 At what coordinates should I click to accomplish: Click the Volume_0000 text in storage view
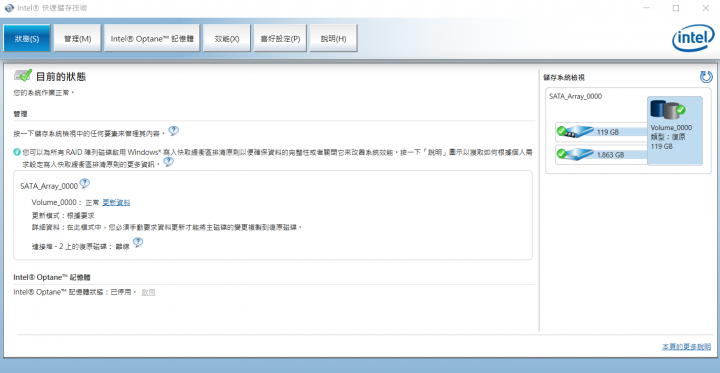coord(671,128)
